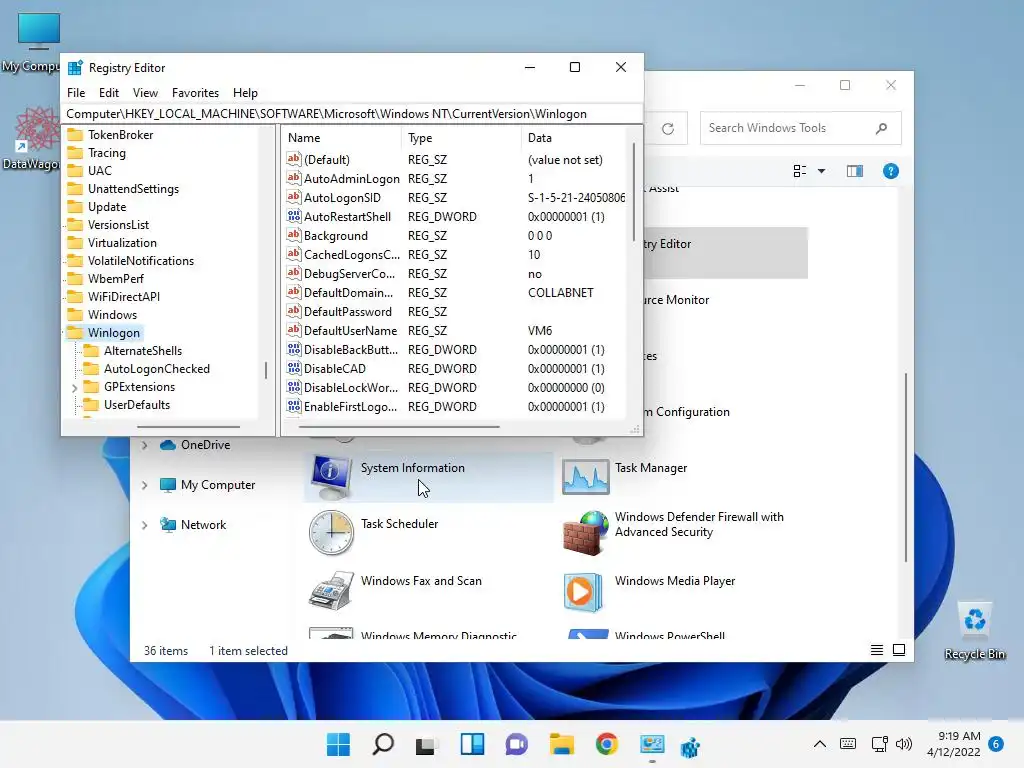This screenshot has height=768, width=1024.
Task: Open the Favorites menu in Registry Editor
Action: pyautogui.click(x=195, y=93)
